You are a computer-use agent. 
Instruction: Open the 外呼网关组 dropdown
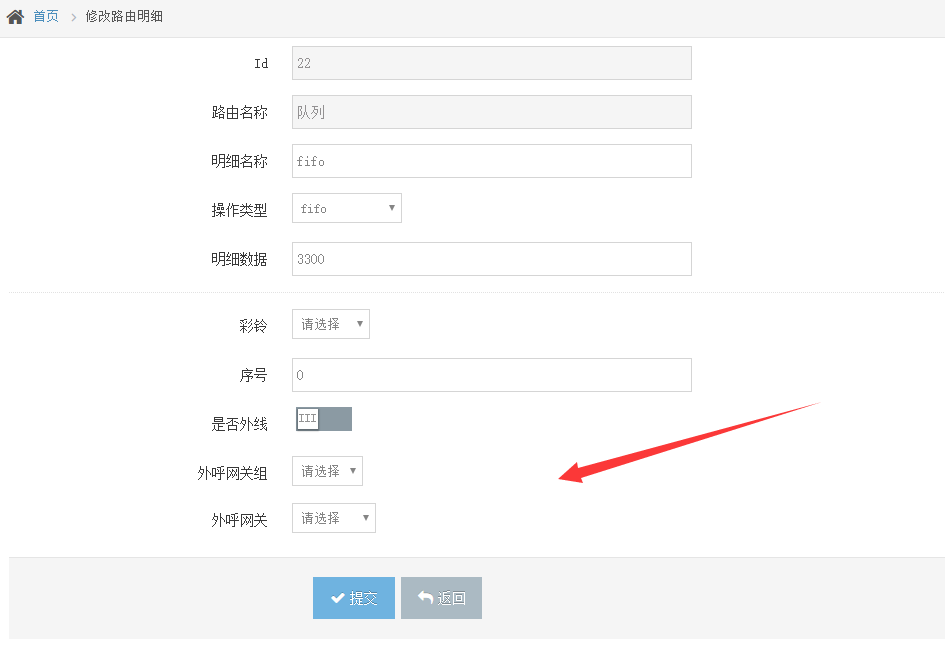327,471
